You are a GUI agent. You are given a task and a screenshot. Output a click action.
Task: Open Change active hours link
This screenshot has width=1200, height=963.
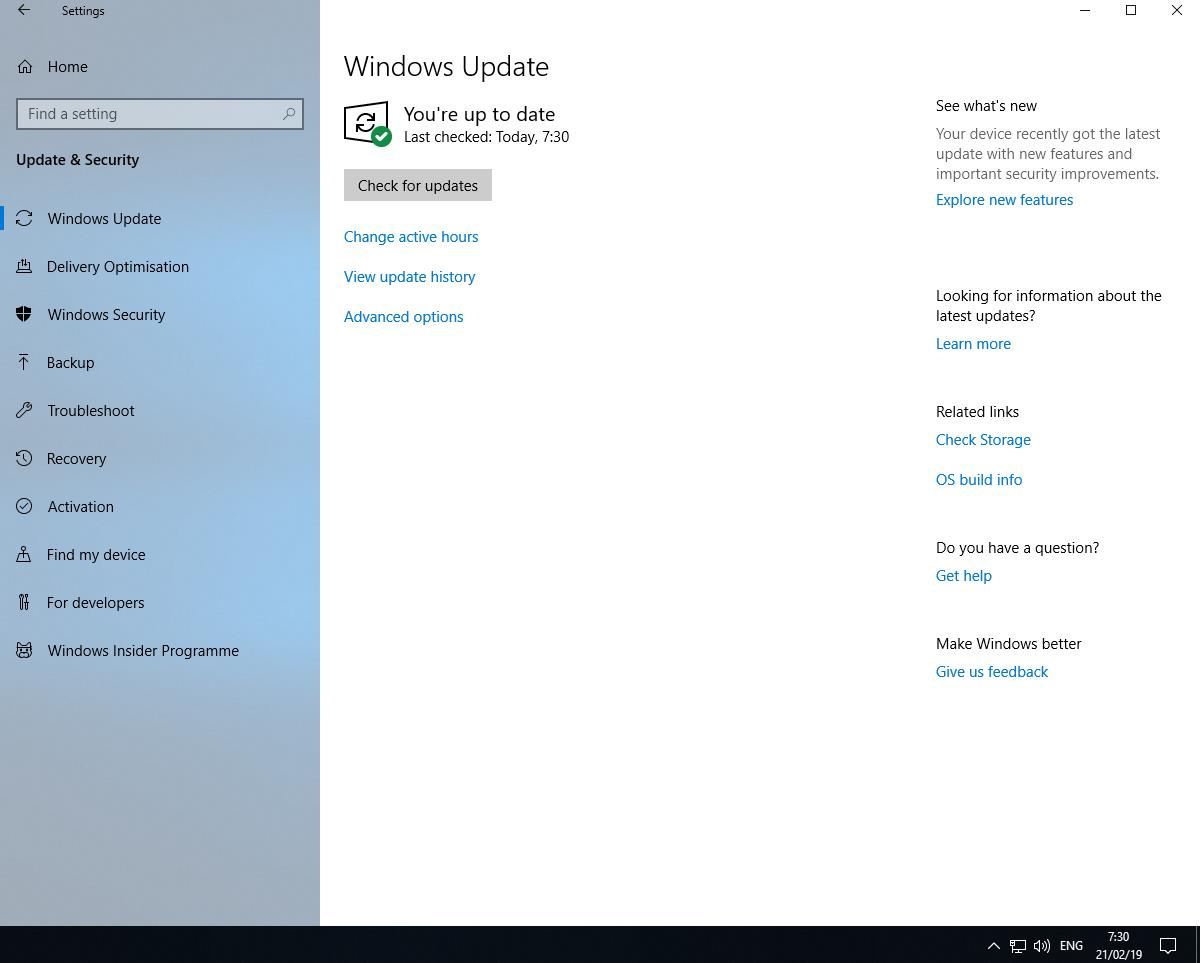pos(411,237)
